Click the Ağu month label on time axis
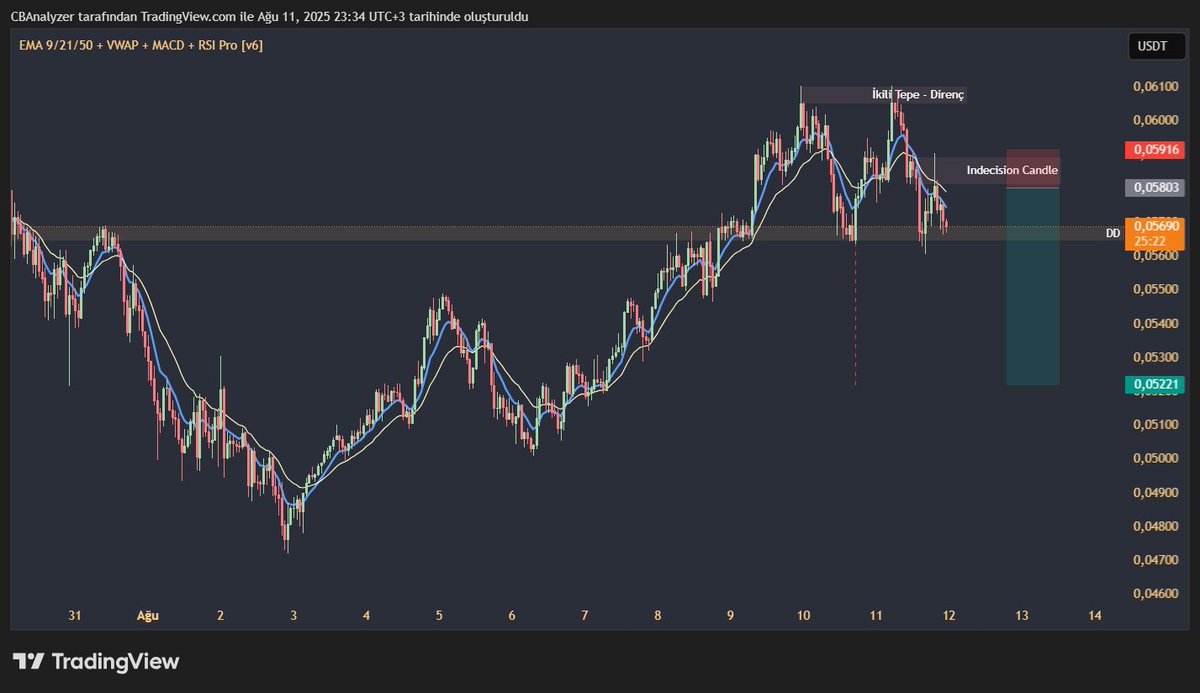This screenshot has height=693, width=1200. pyautogui.click(x=147, y=616)
